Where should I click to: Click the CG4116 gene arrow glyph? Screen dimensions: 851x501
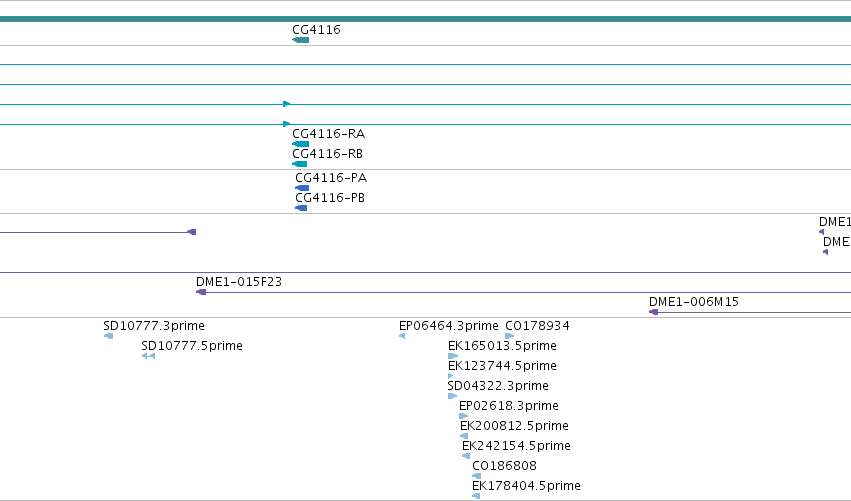tap(300, 40)
